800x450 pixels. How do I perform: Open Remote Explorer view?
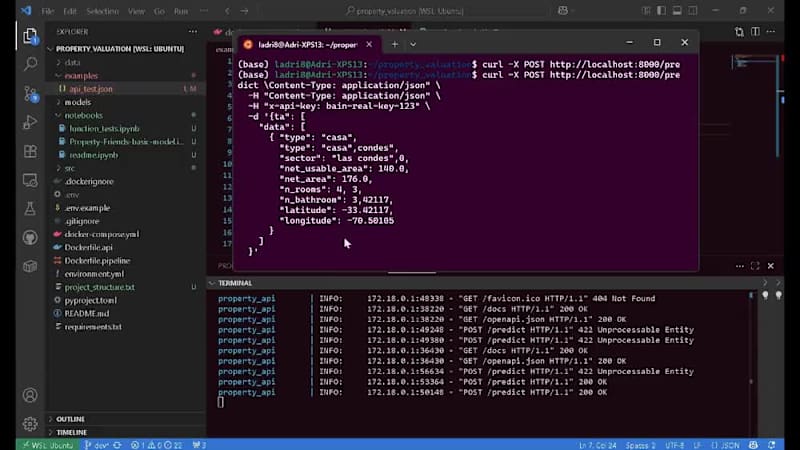(30, 180)
